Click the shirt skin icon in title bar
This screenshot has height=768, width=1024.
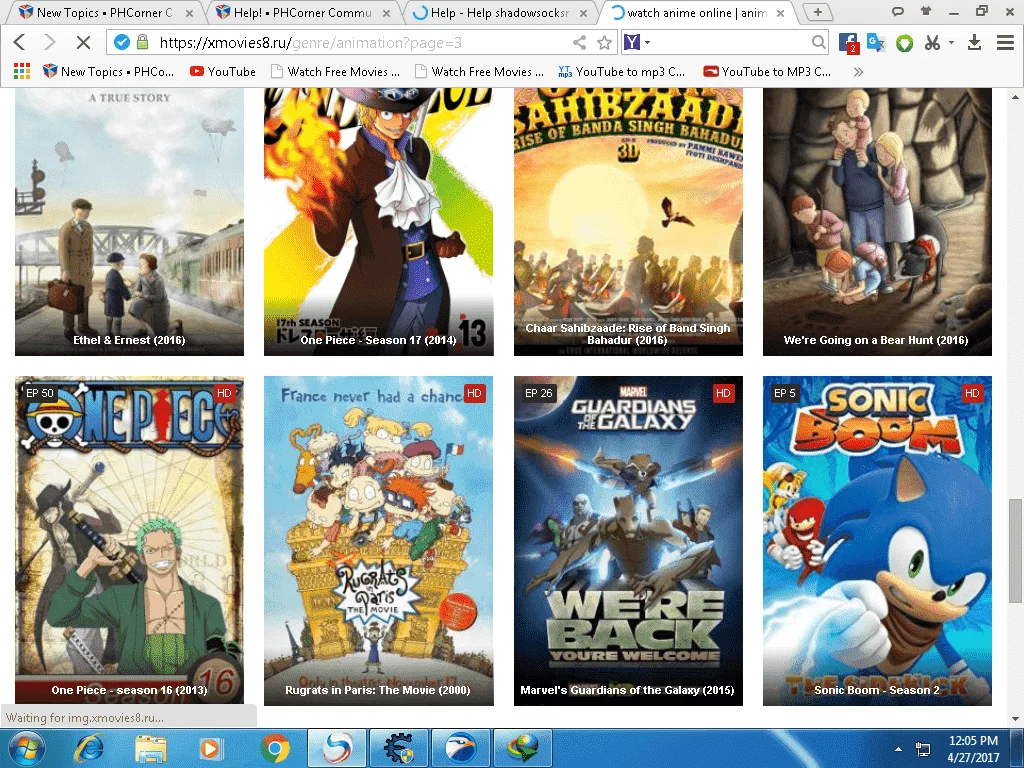click(925, 10)
